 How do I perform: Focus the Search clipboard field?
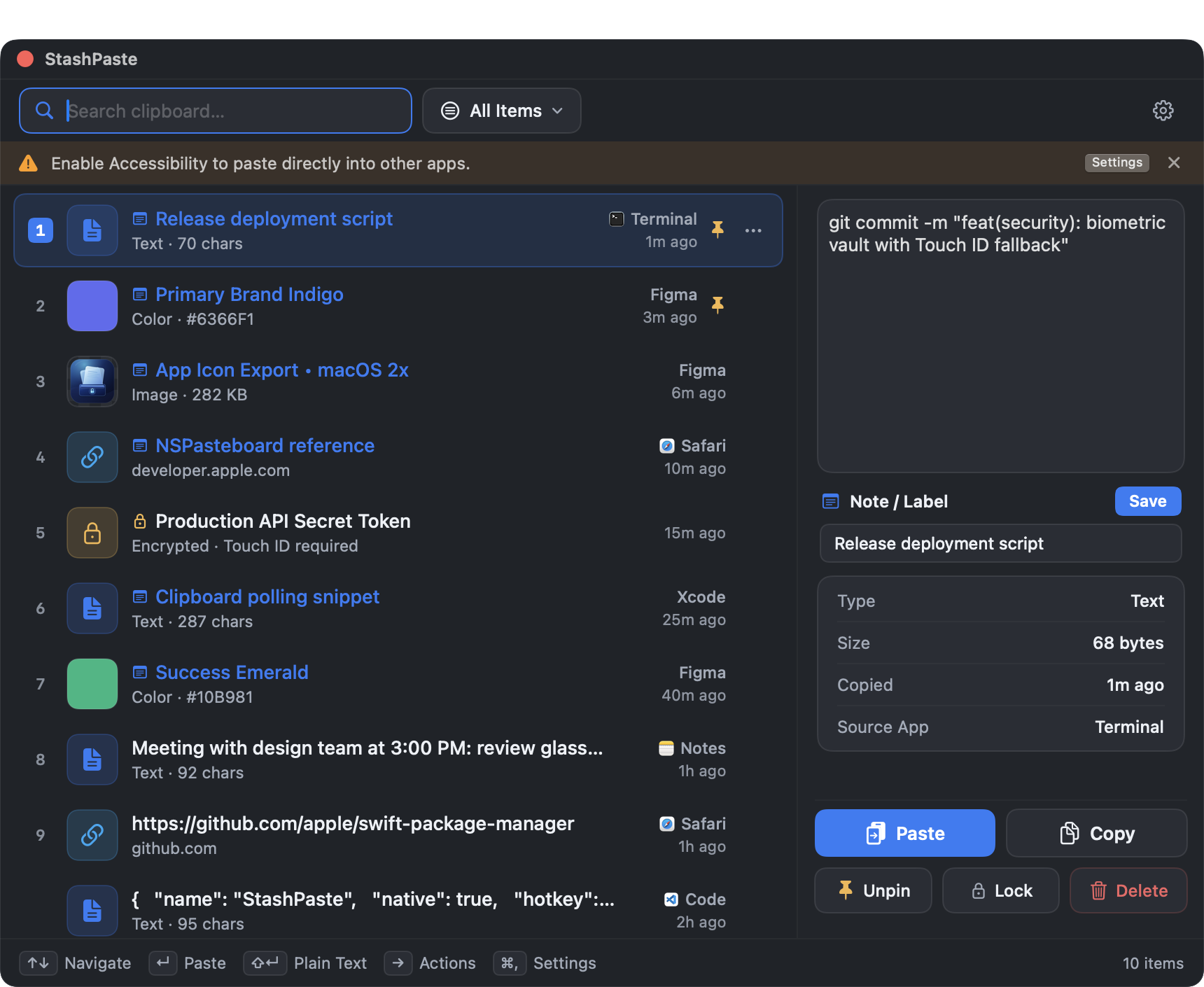(216, 111)
